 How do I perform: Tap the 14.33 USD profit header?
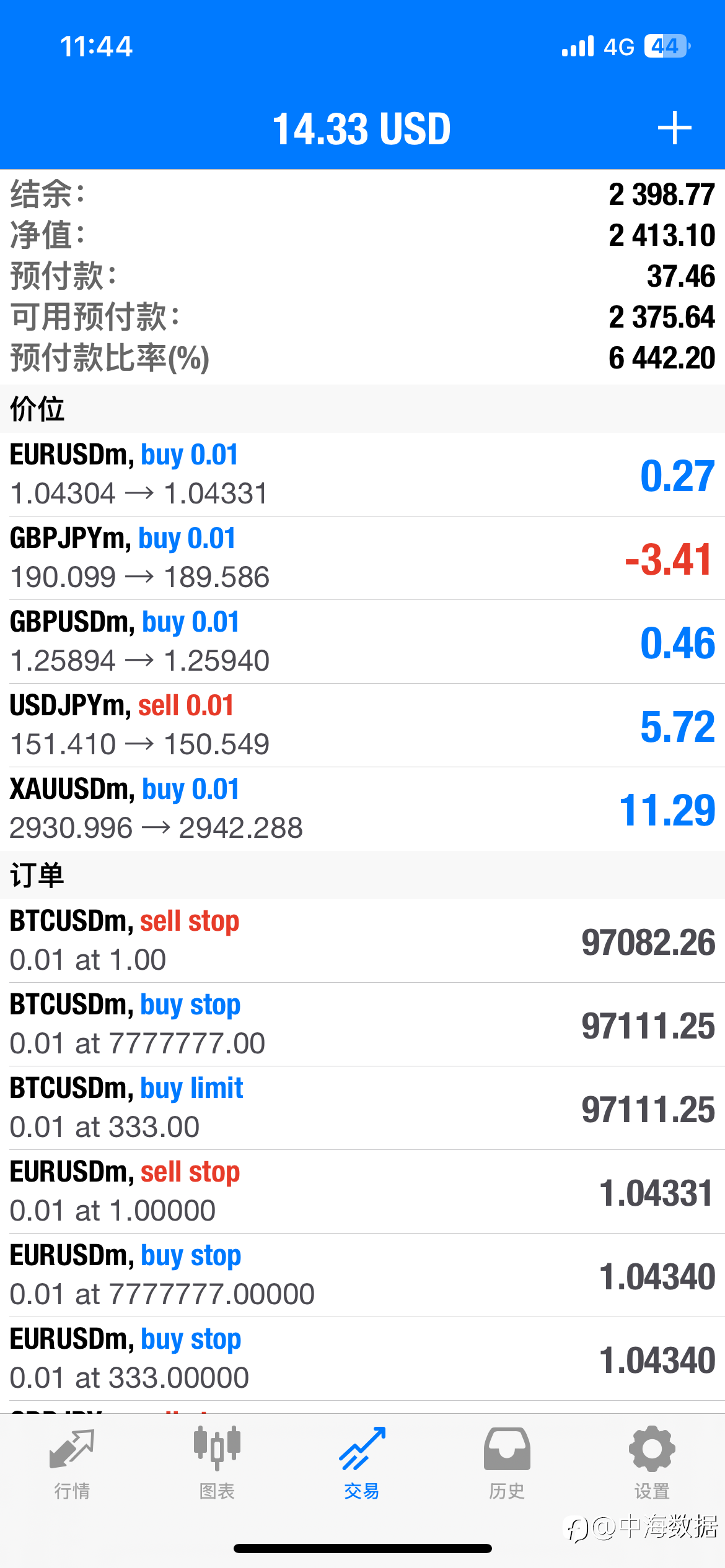362,129
